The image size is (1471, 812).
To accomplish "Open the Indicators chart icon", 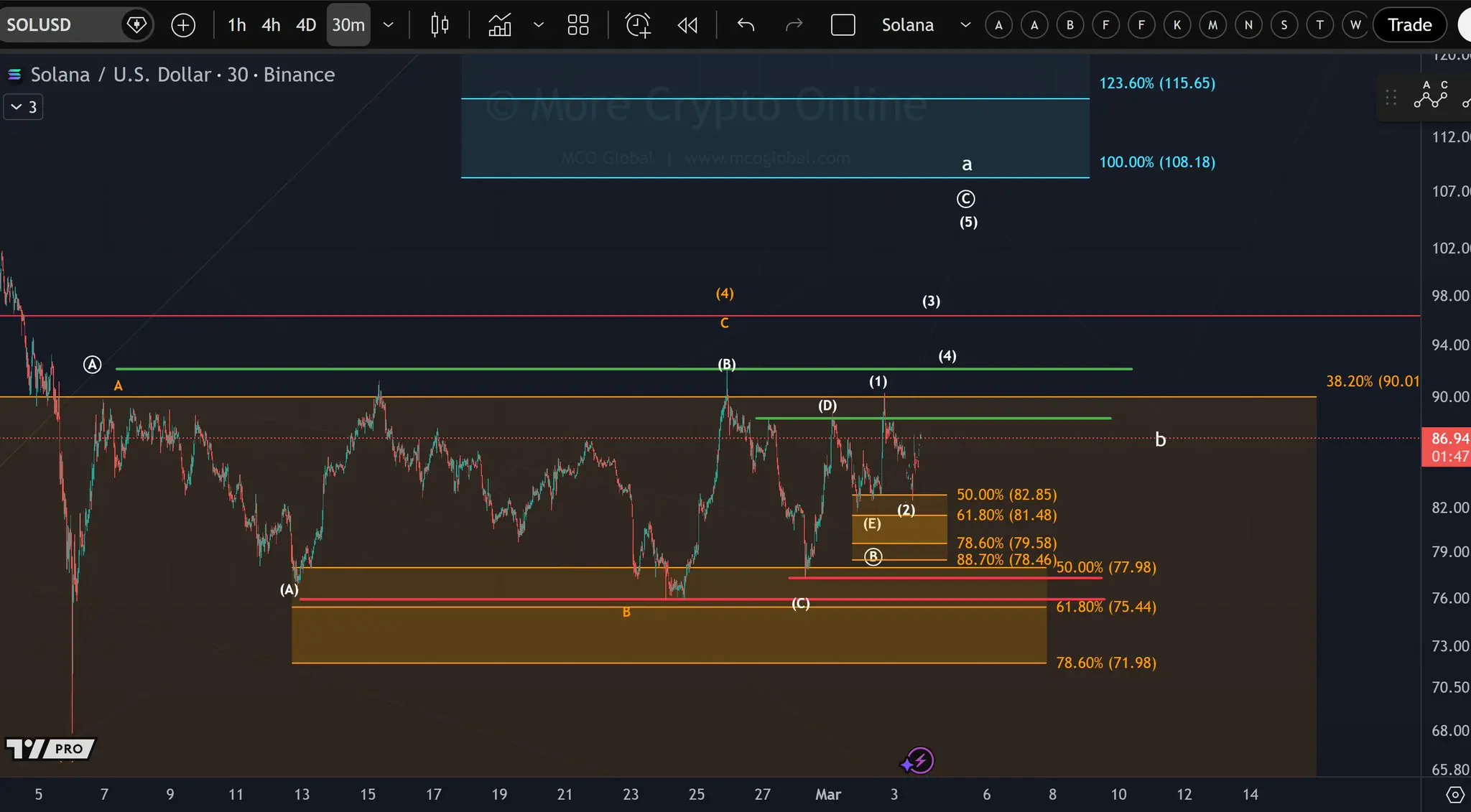I will [499, 25].
